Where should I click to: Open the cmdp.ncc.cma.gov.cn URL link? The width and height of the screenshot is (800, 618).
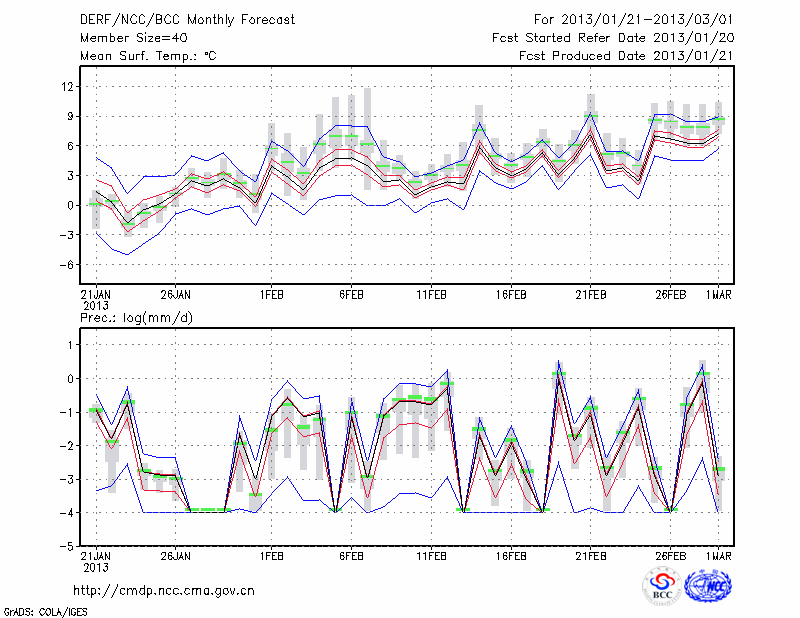click(164, 590)
